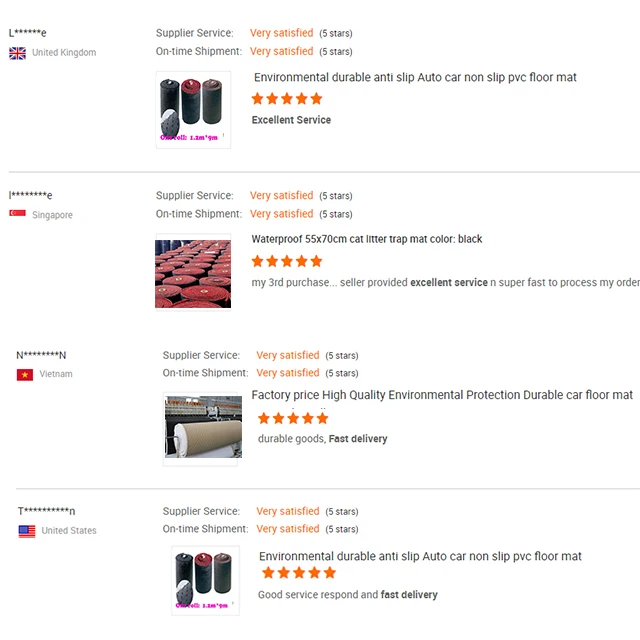This screenshot has height=640, width=640.
Task: Click the Vietnam flag icon
Action: (x=25, y=374)
